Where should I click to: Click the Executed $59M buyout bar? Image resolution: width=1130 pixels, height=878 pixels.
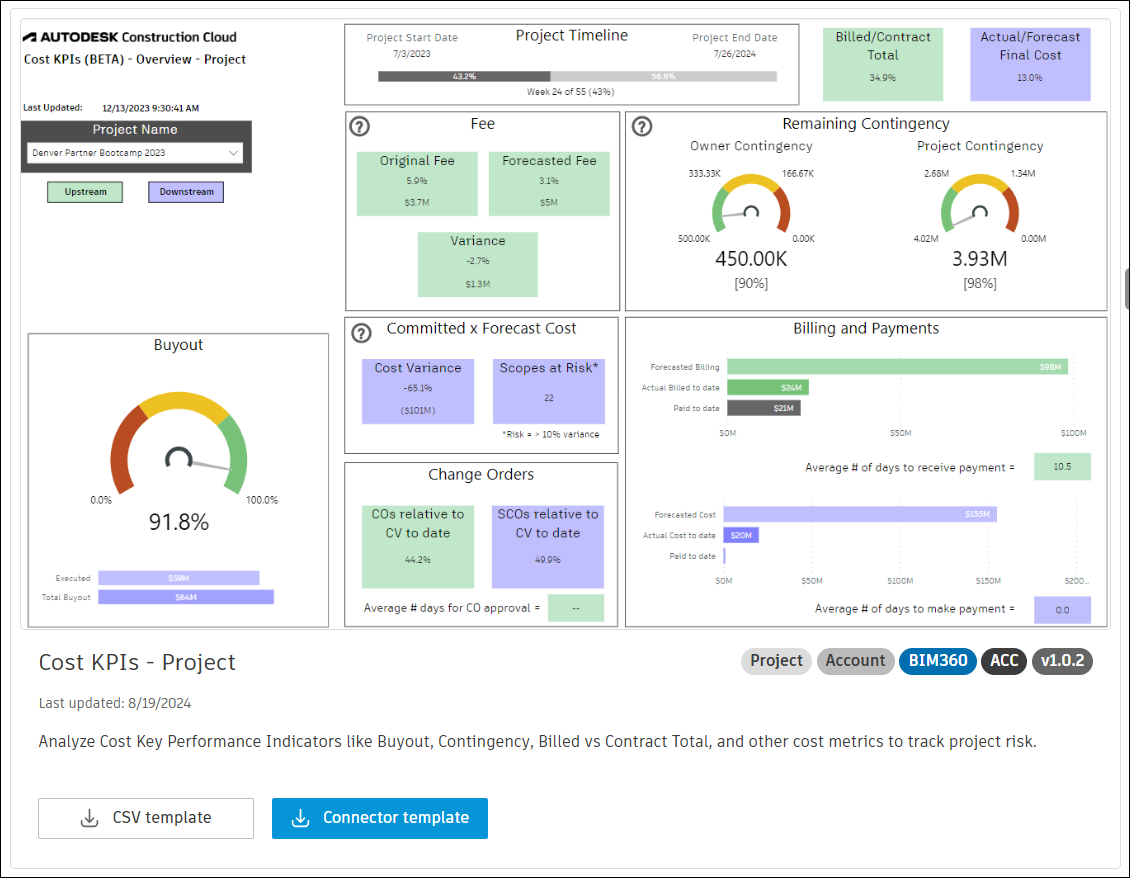[x=179, y=578]
